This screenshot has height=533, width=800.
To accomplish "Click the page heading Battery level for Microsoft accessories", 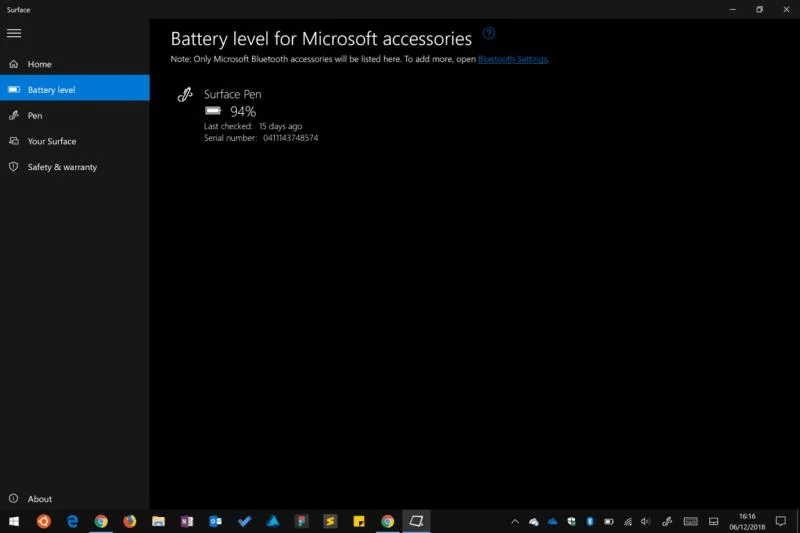I will 321,39.
